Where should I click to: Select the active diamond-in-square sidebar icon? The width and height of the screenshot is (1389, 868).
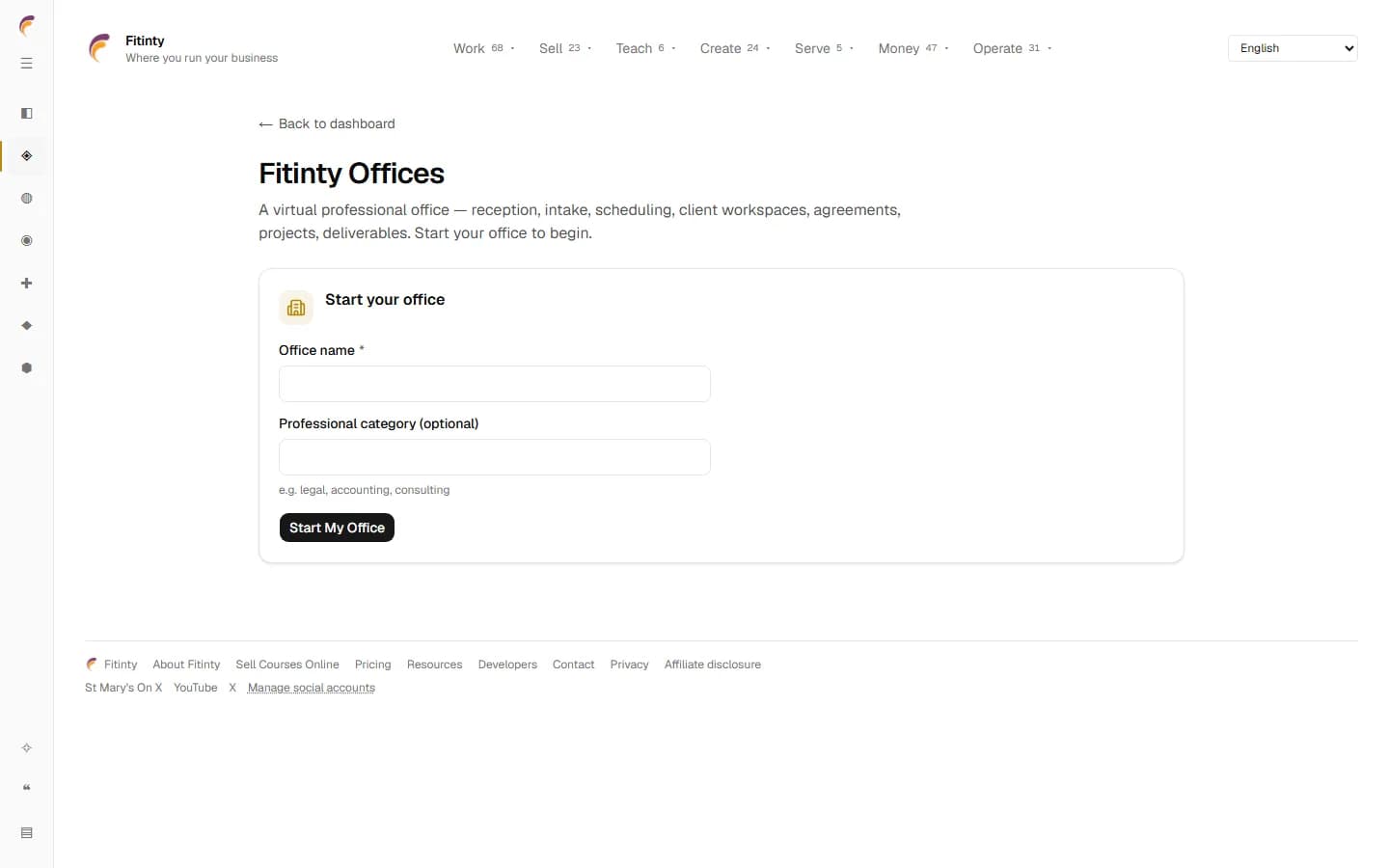coord(27,156)
